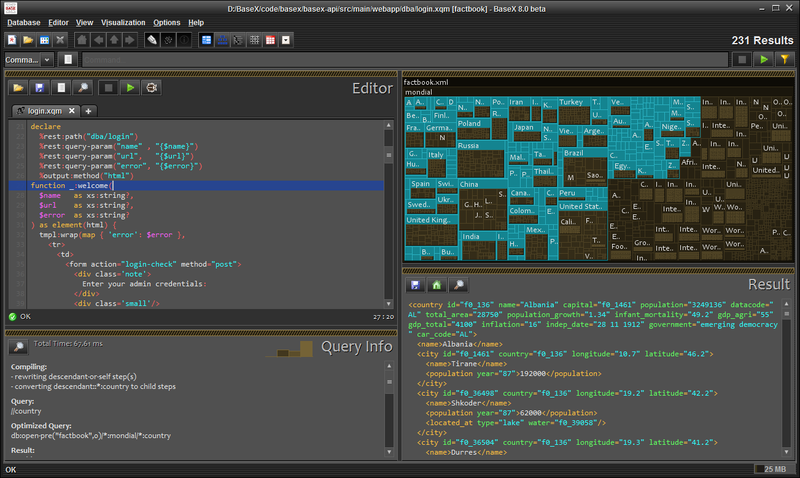The image size is (800, 478).
Task: Go up one level with up arrow
Action: 114,40
